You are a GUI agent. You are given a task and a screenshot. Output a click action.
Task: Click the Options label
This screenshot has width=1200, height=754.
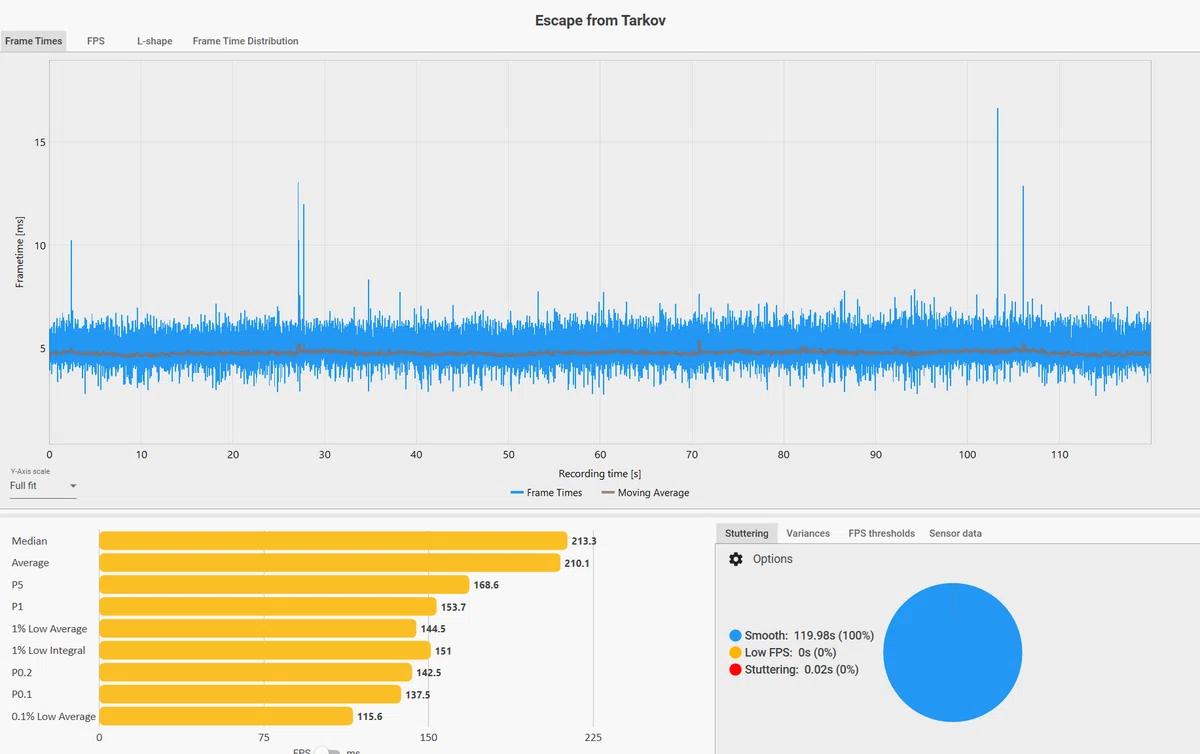(772, 559)
